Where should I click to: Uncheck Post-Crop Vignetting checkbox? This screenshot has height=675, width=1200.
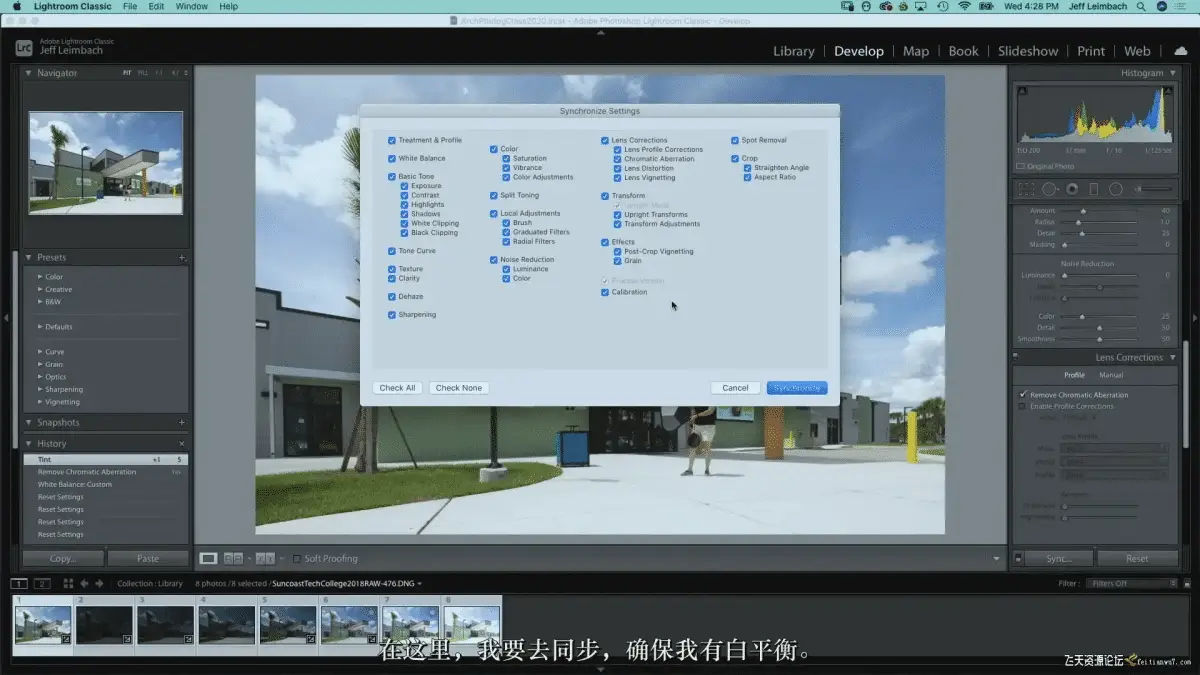pos(618,251)
